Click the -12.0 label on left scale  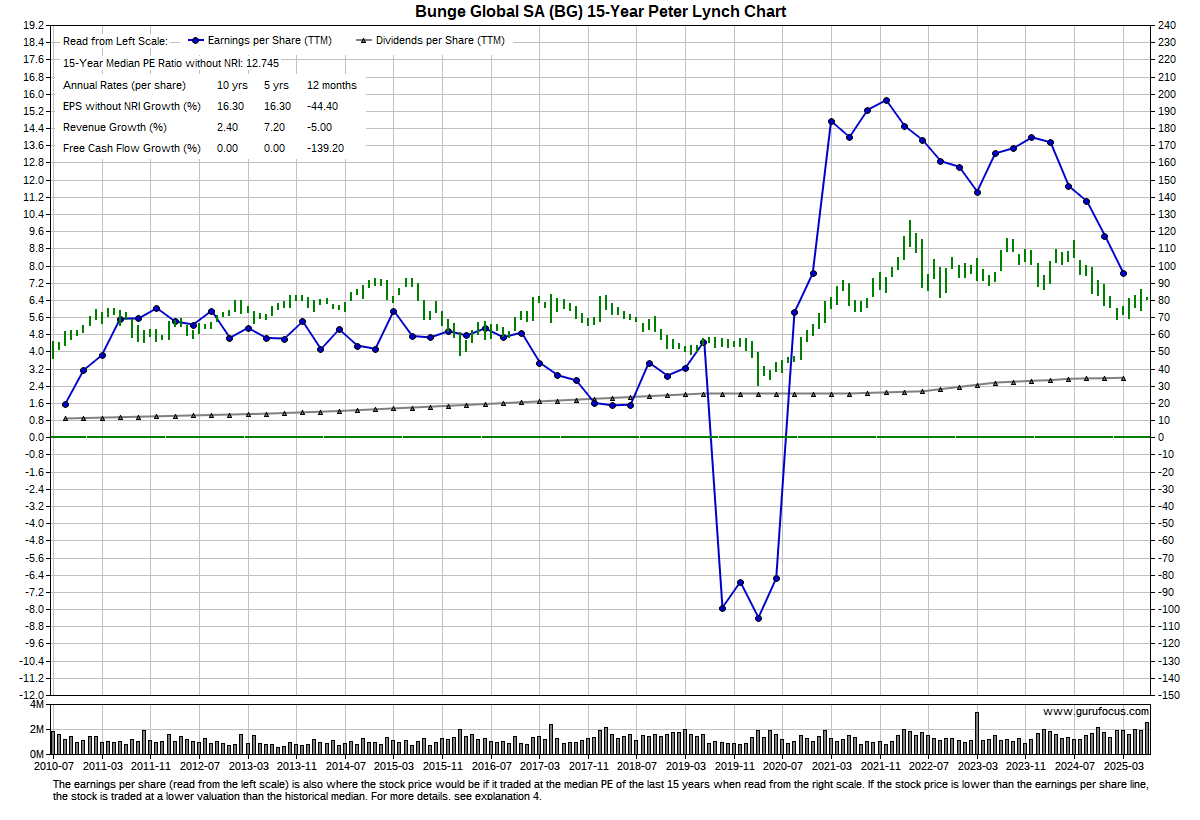[33, 694]
